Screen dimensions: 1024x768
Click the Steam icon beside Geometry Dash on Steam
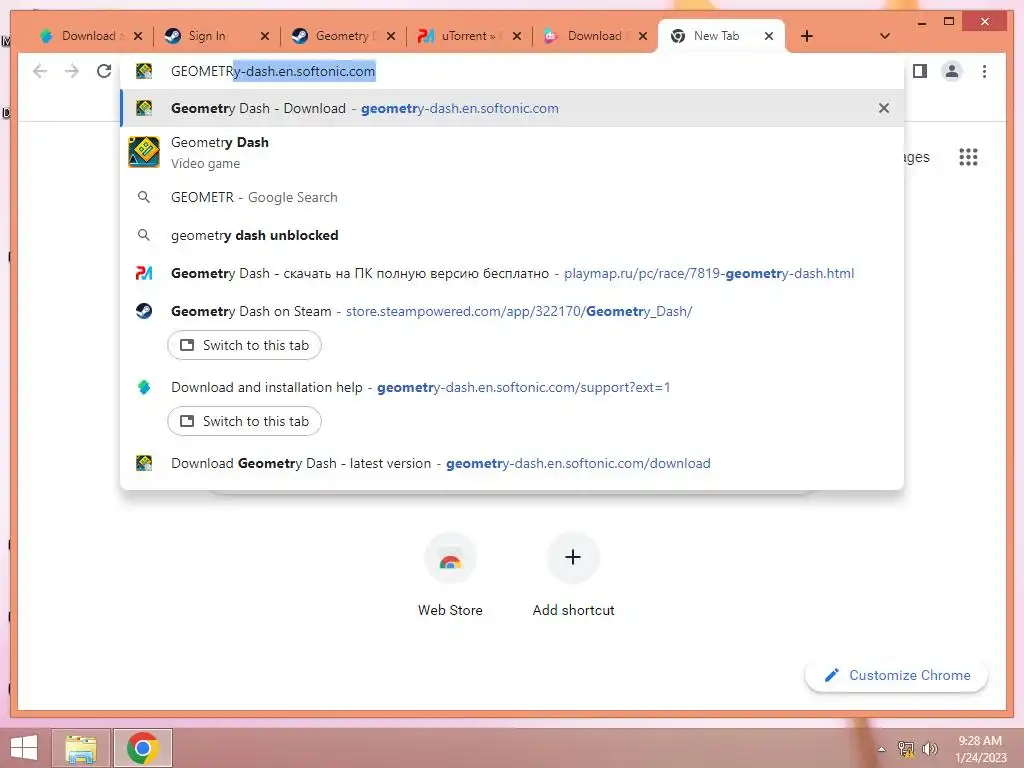click(x=144, y=312)
